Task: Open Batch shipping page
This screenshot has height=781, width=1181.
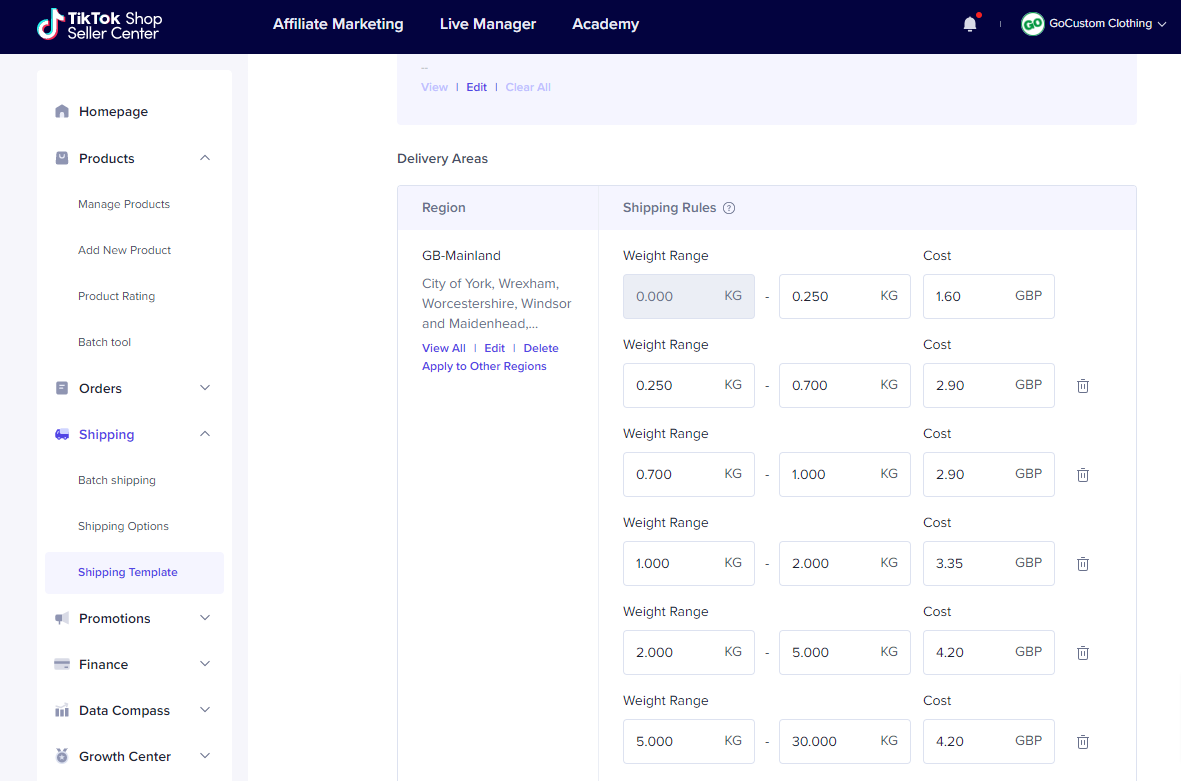Action: coord(117,480)
